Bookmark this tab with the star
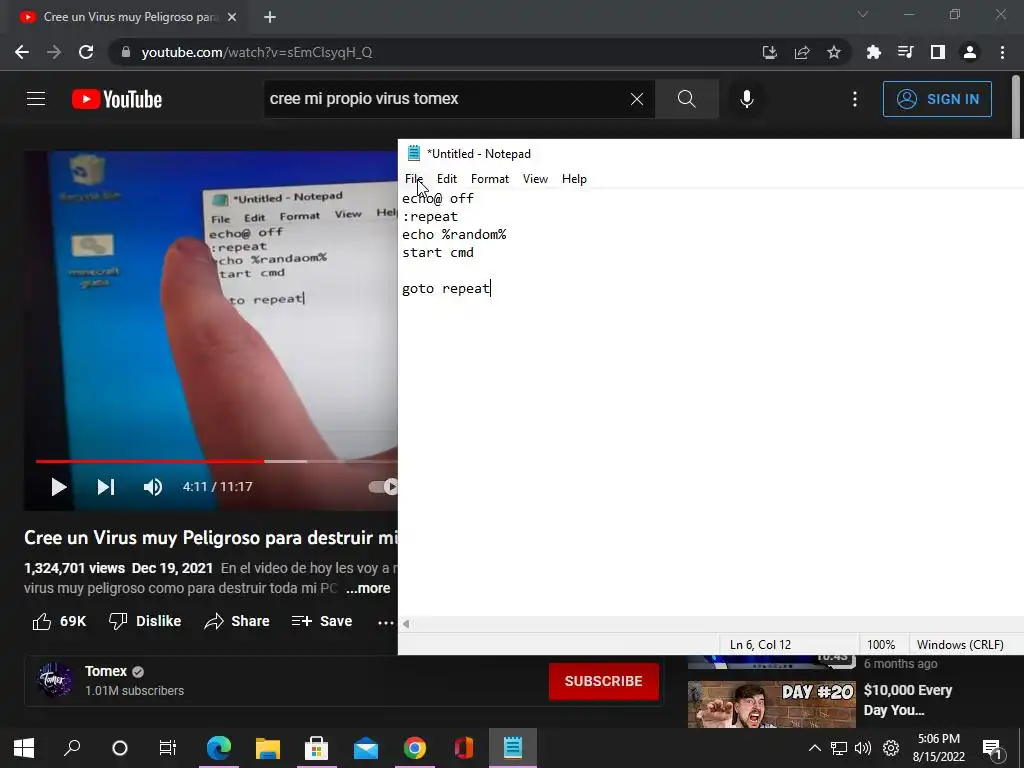This screenshot has width=1024, height=768. [833, 52]
